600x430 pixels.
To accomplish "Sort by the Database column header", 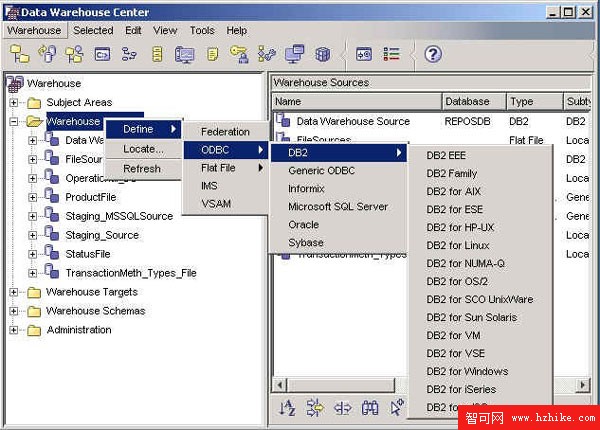I will click(474, 101).
